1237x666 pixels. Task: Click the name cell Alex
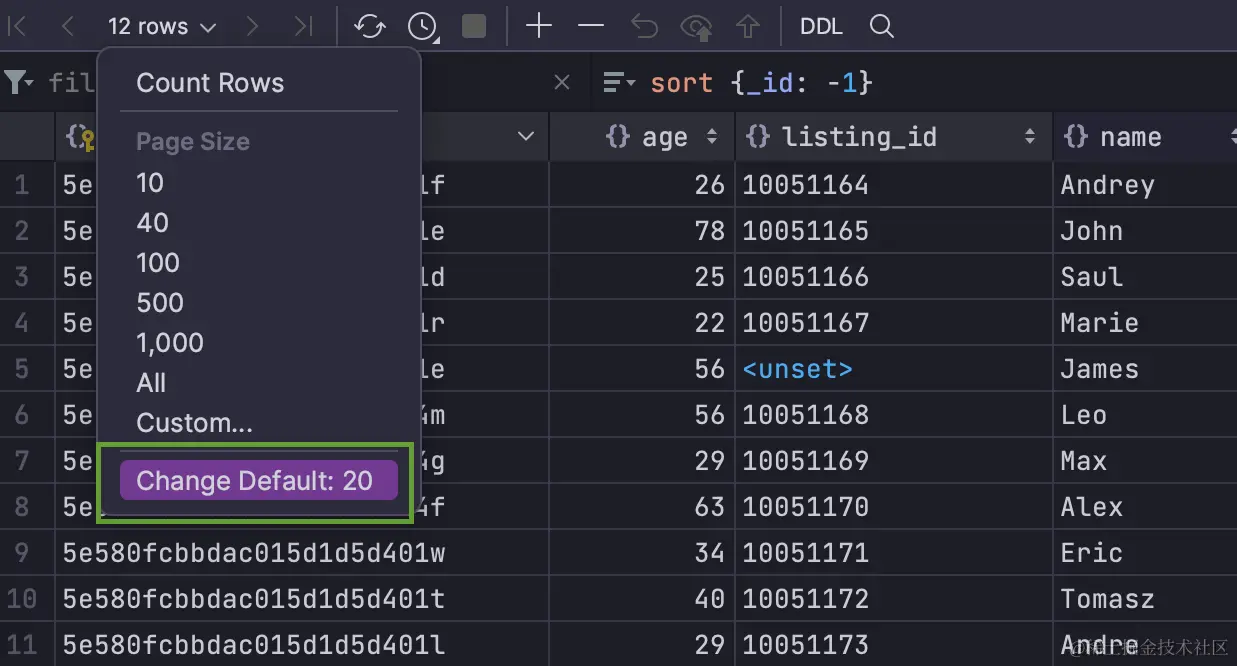tap(1145, 507)
